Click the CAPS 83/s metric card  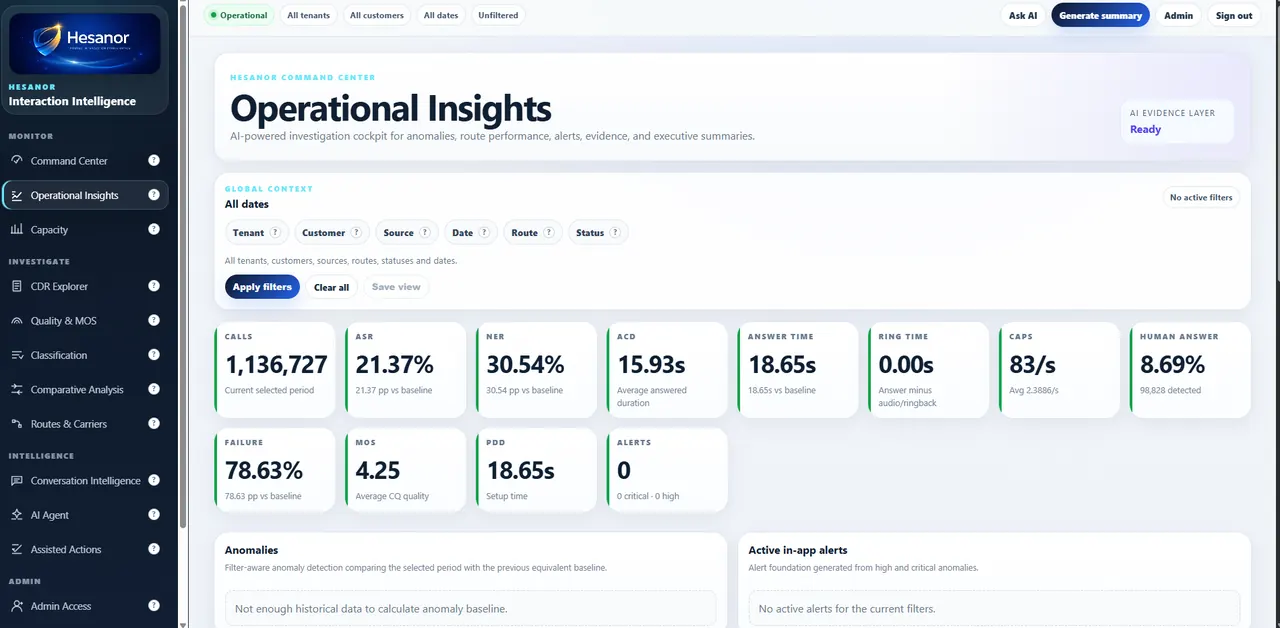click(x=1059, y=369)
